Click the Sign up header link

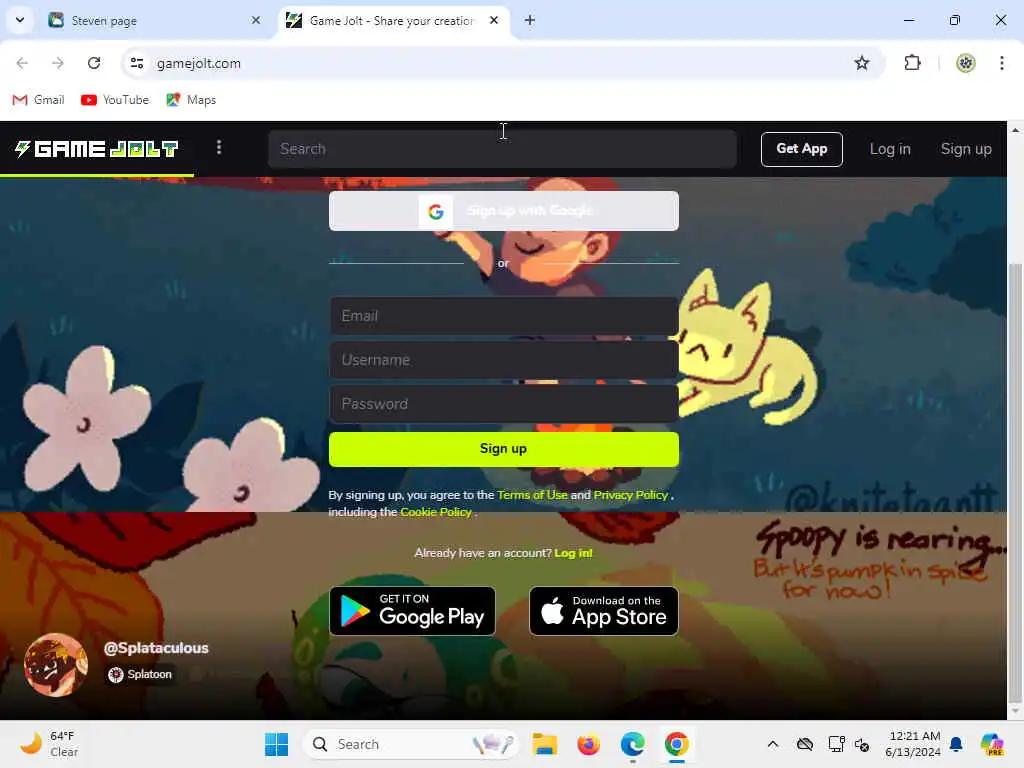(965, 149)
